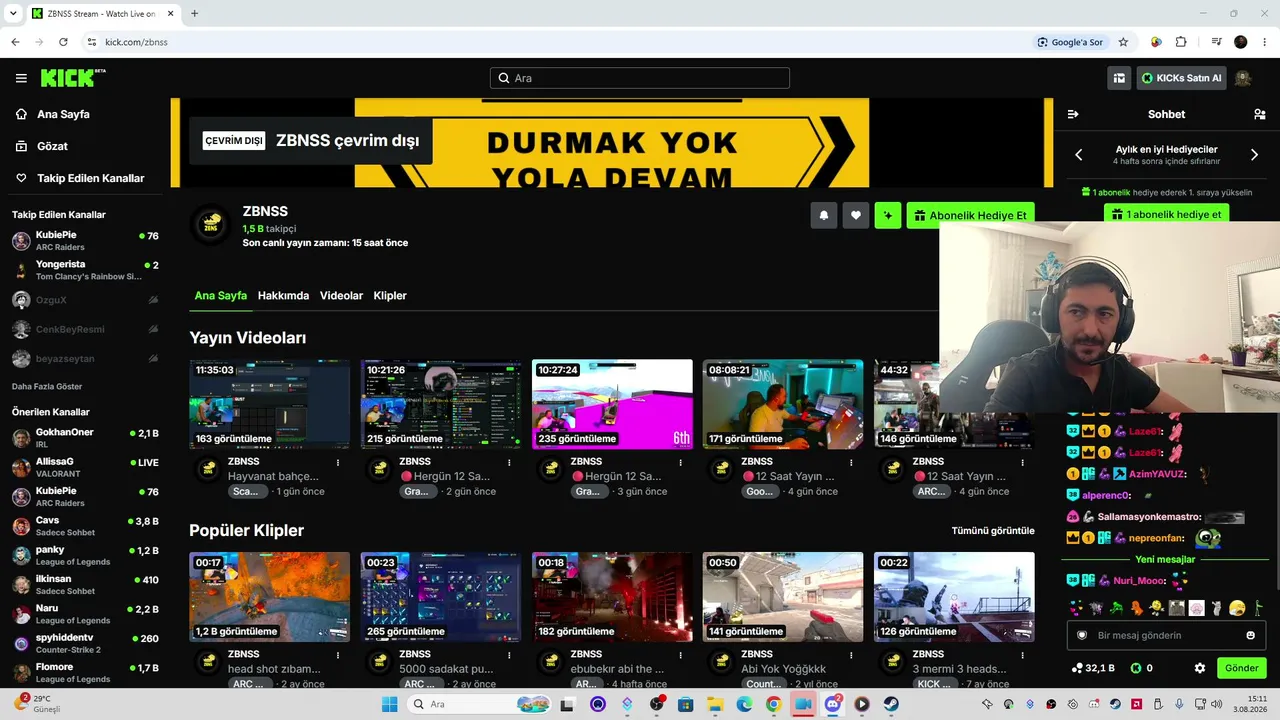
Task: Open options for 5000 sadakat clip
Action: 508,655
